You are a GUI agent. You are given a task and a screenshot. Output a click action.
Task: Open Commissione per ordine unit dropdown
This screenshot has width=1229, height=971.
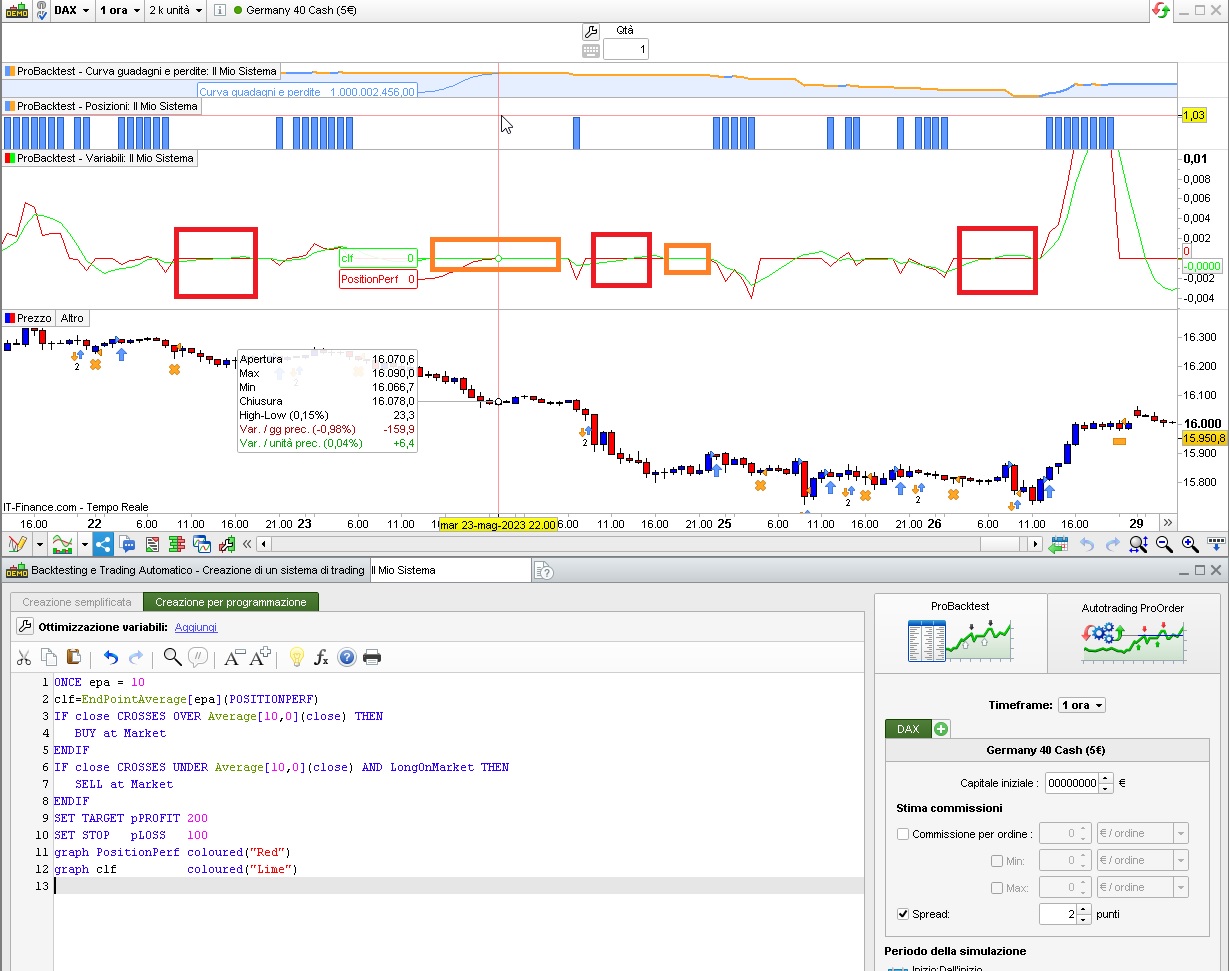(1142, 834)
